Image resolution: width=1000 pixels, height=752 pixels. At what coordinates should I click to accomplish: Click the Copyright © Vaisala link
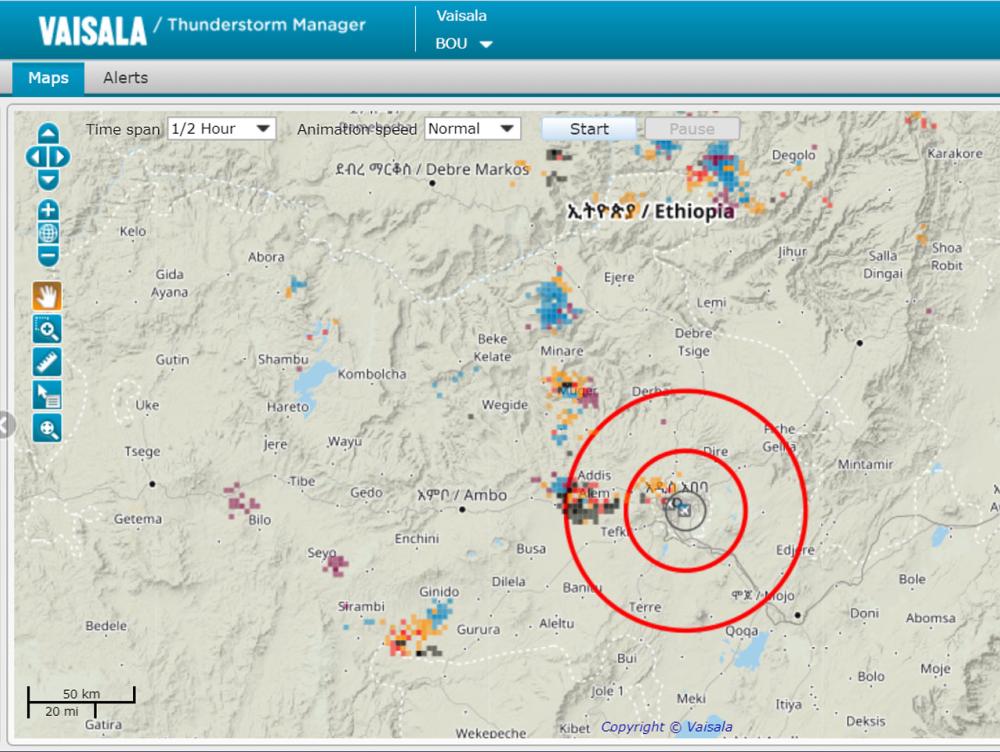(666, 727)
